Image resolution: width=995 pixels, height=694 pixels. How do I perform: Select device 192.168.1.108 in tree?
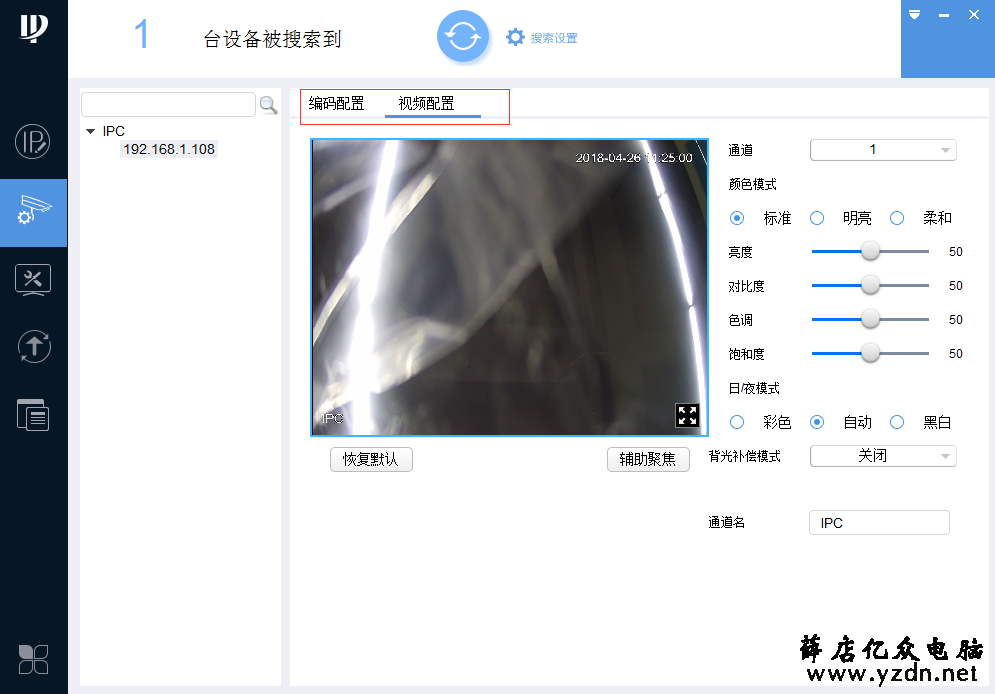[x=169, y=149]
